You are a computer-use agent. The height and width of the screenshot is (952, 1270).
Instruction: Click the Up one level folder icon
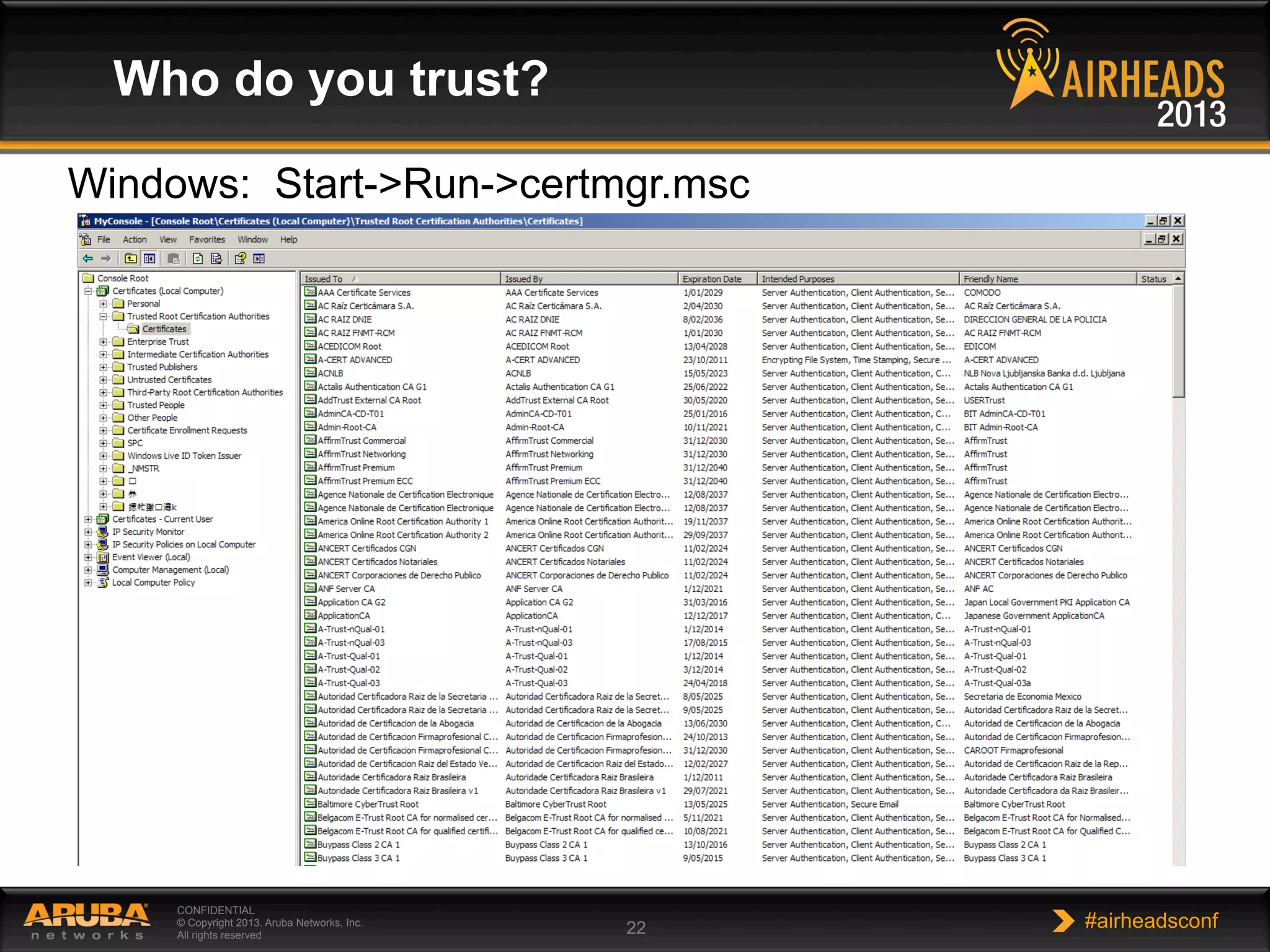[130, 258]
